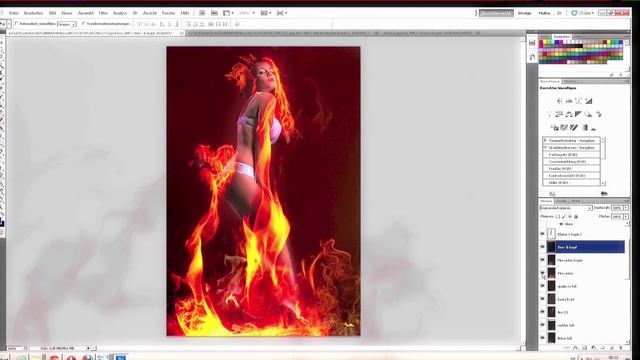The height and width of the screenshot is (360, 640).
Task: Add a Curves adjustment layer
Action: click(x=579, y=101)
